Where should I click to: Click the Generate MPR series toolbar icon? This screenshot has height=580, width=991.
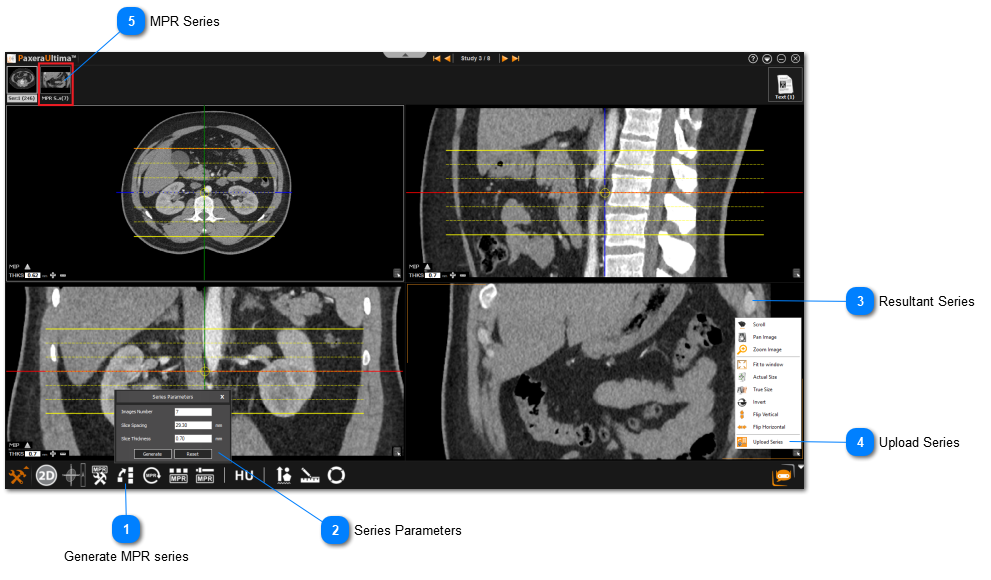click(x=126, y=476)
